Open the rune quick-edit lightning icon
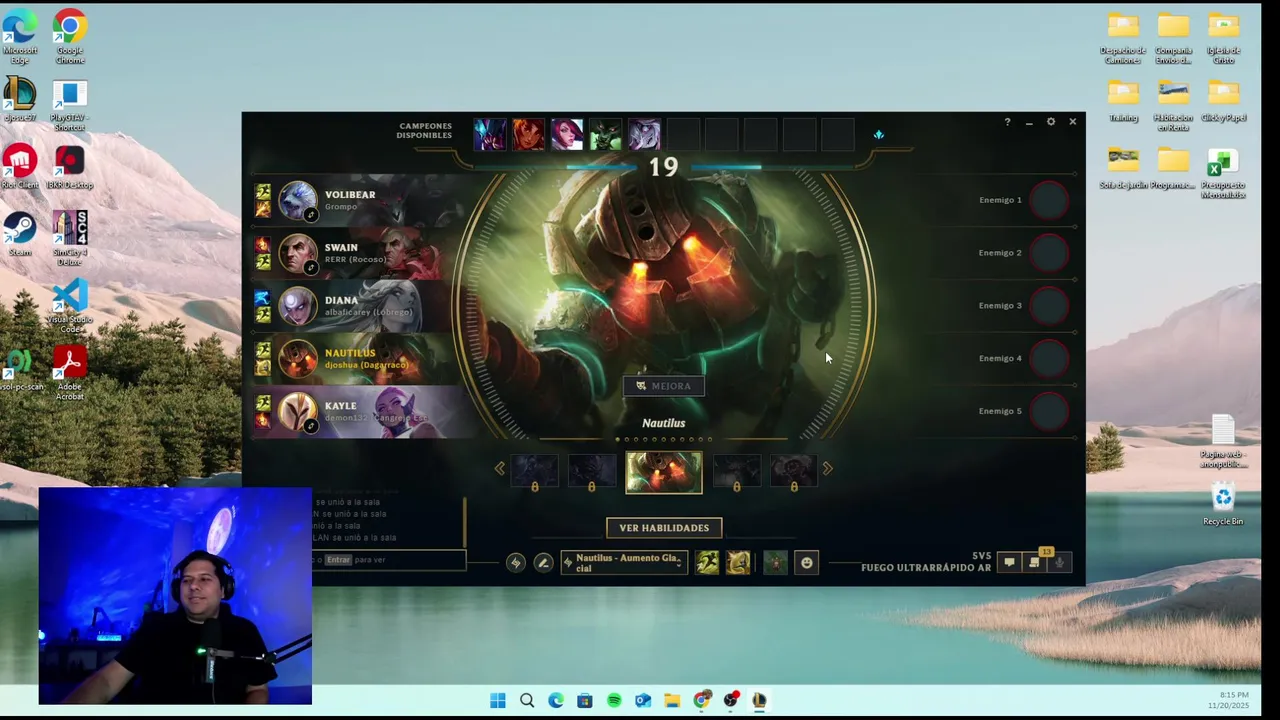 [x=515, y=563]
